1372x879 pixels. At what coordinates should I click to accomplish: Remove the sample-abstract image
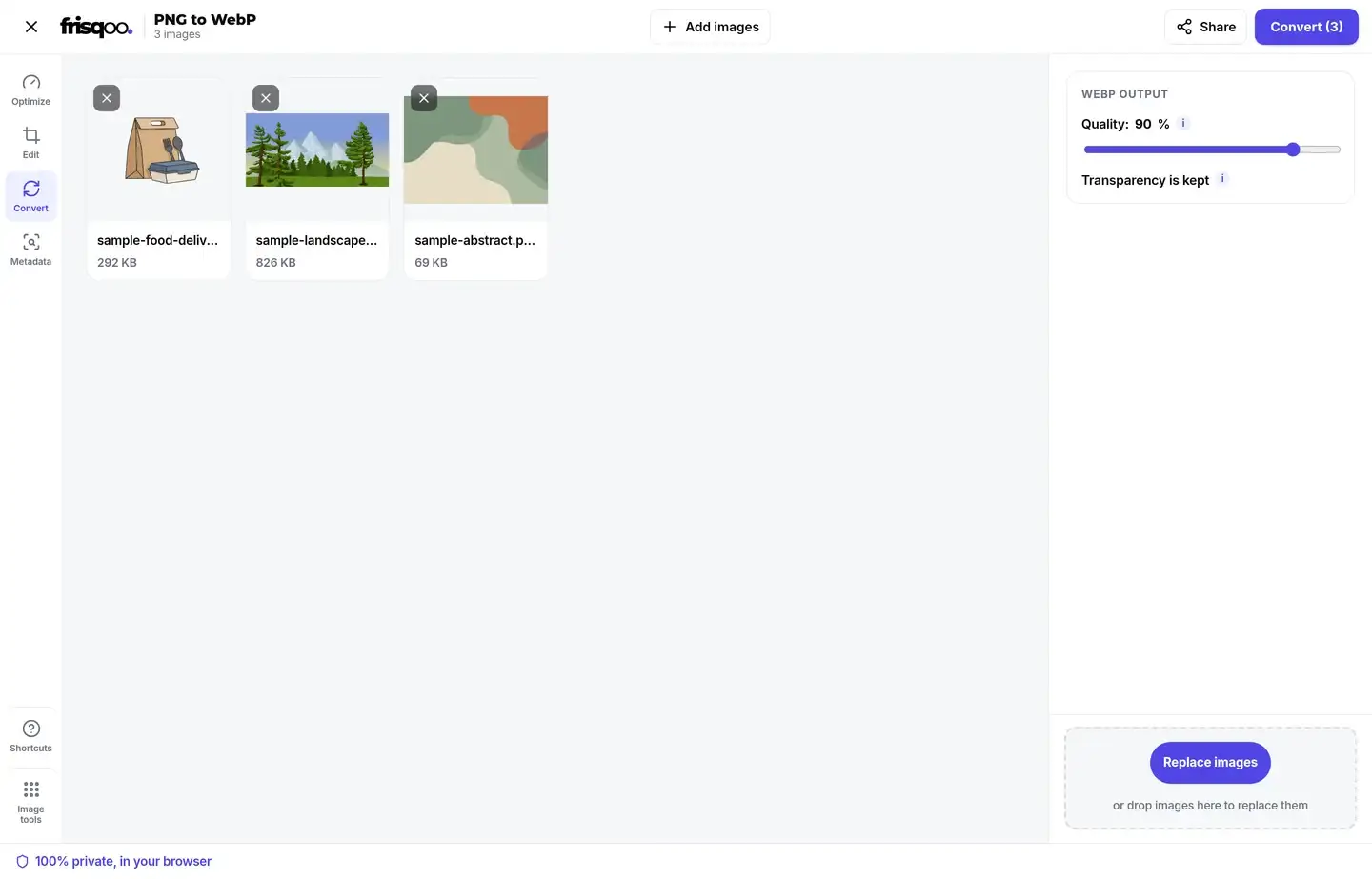(424, 98)
